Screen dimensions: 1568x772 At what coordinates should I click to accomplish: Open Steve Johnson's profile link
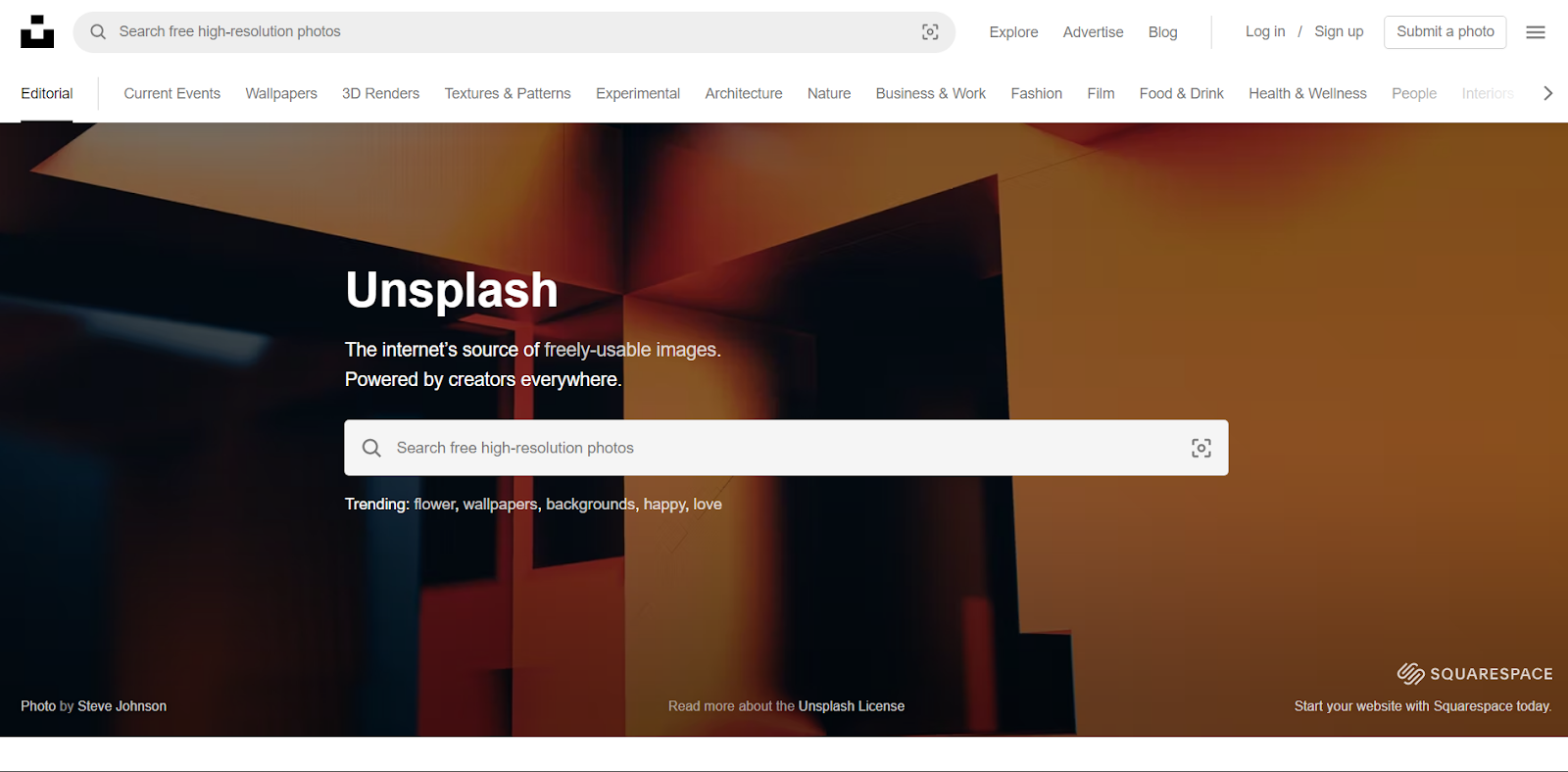[122, 705]
